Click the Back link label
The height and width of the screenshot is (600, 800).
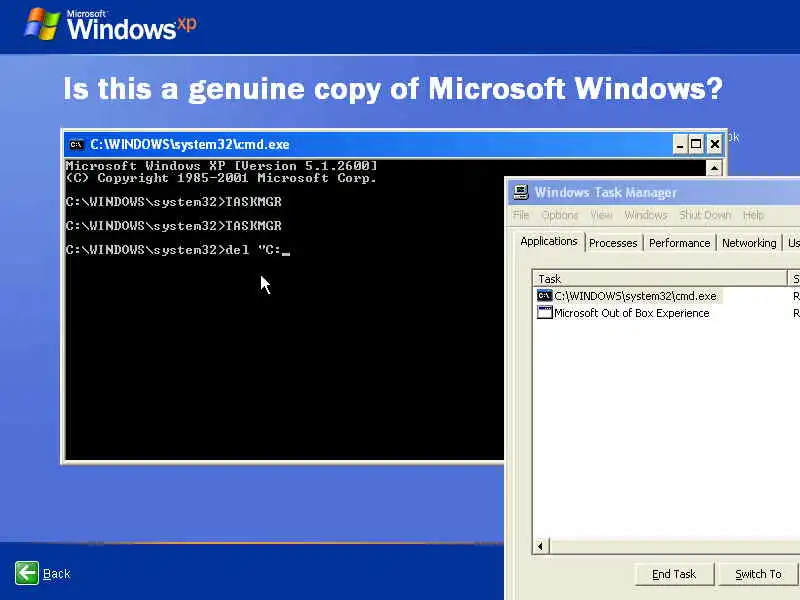(x=57, y=574)
